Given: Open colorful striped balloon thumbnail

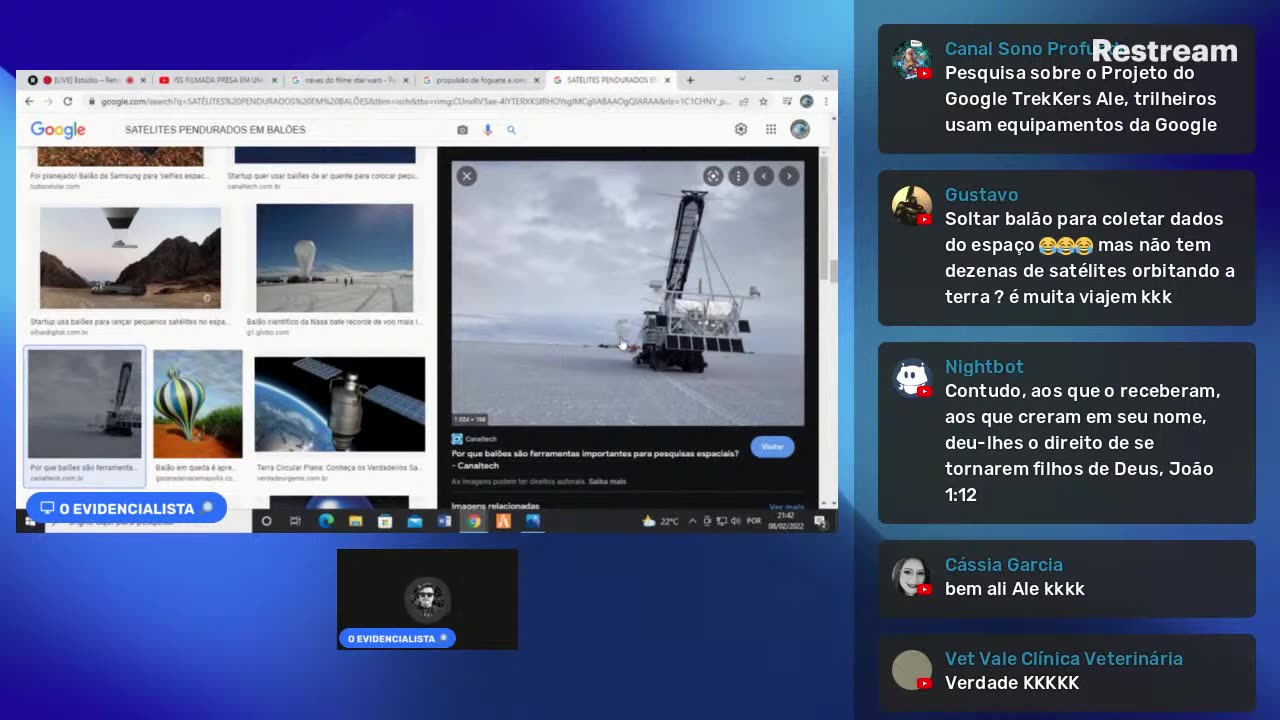Looking at the screenshot, I should (198, 404).
